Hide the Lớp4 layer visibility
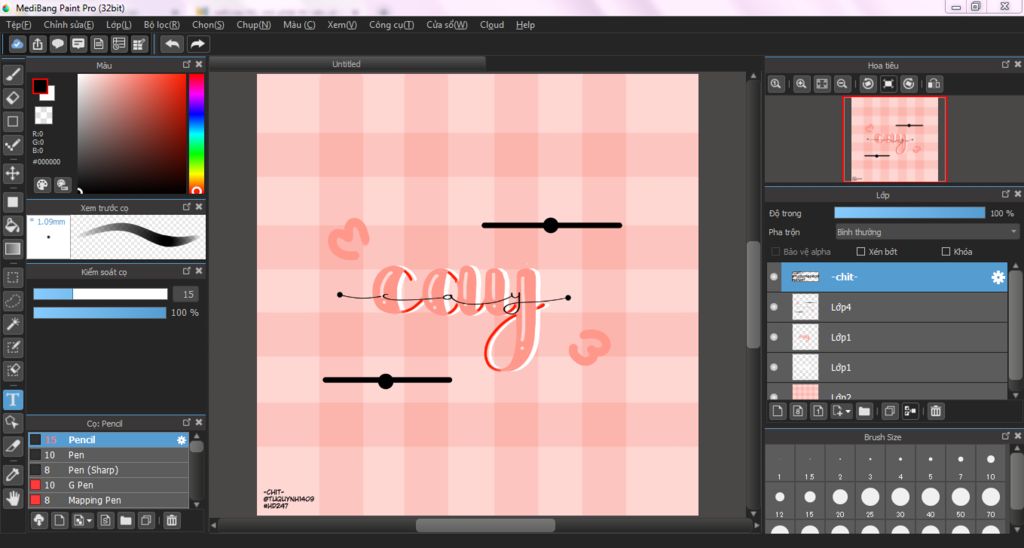1024x548 pixels. pyautogui.click(x=774, y=307)
